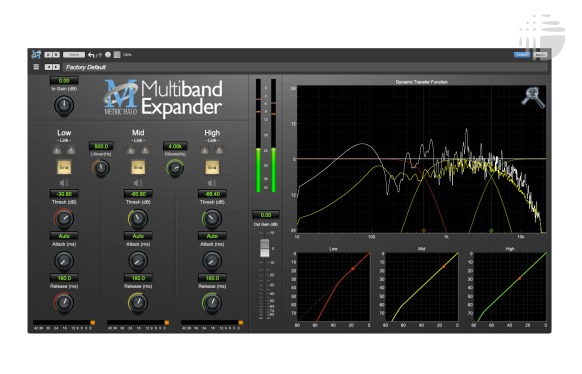
Task: Toggle the Mid band Ena enable button
Action: (x=138, y=167)
